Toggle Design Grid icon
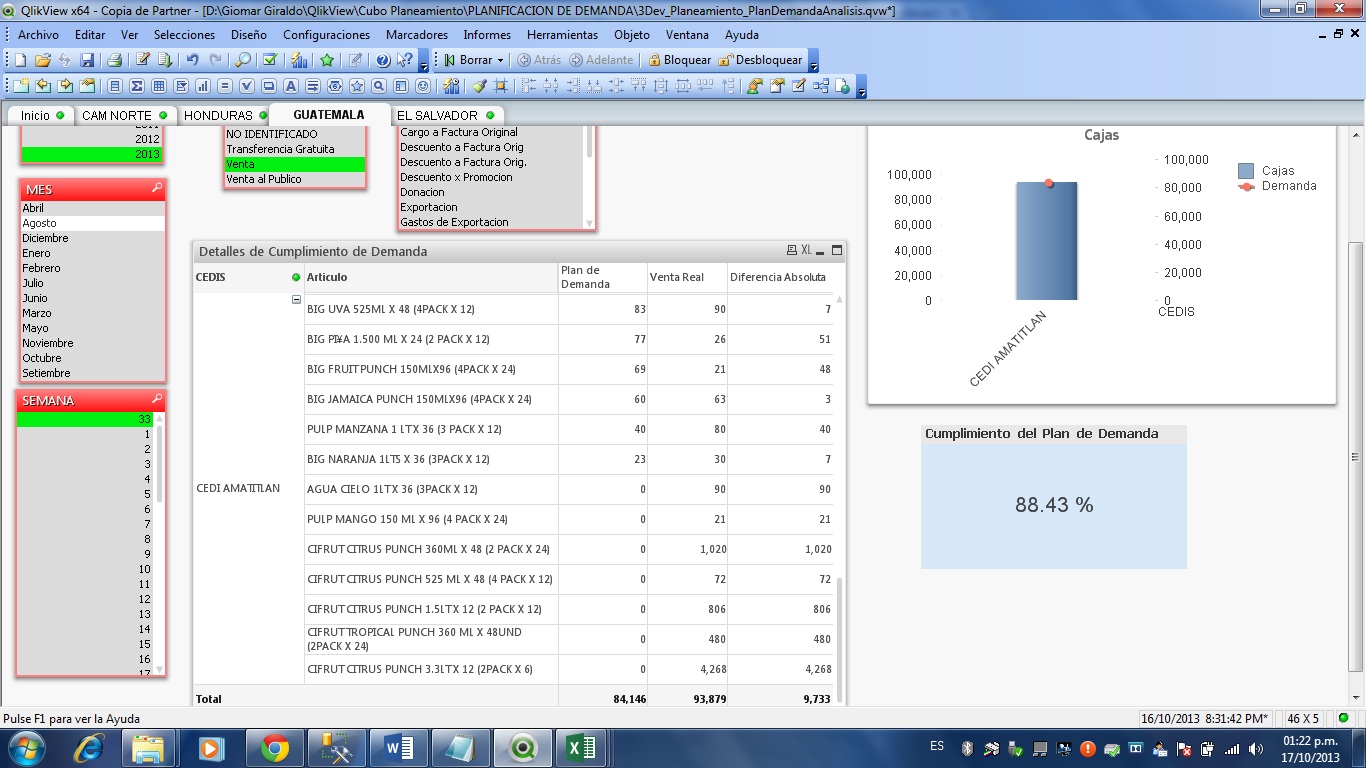Screen dimensions: 1366x768 [x=500, y=86]
